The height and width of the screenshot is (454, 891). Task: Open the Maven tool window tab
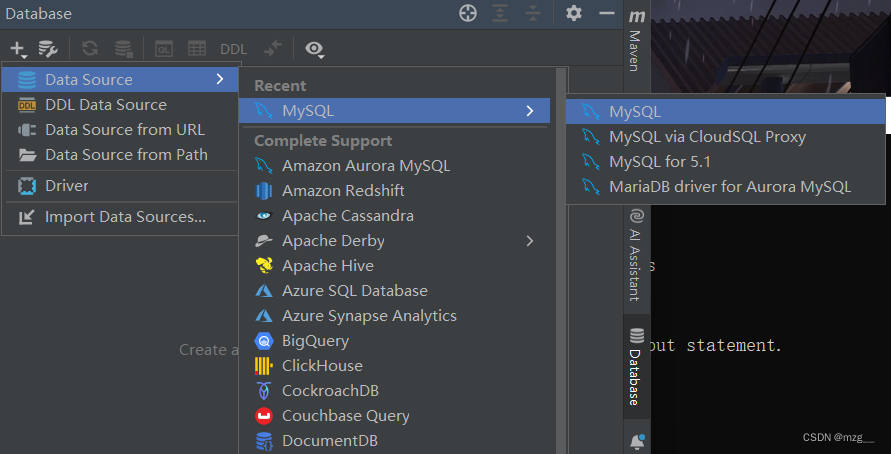pos(637,41)
